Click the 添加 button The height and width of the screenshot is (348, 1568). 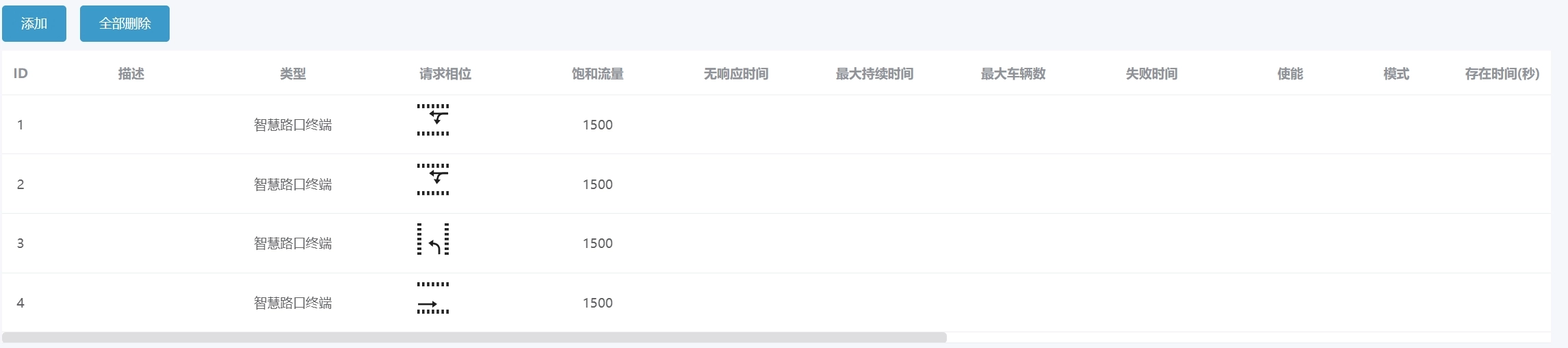(x=34, y=24)
